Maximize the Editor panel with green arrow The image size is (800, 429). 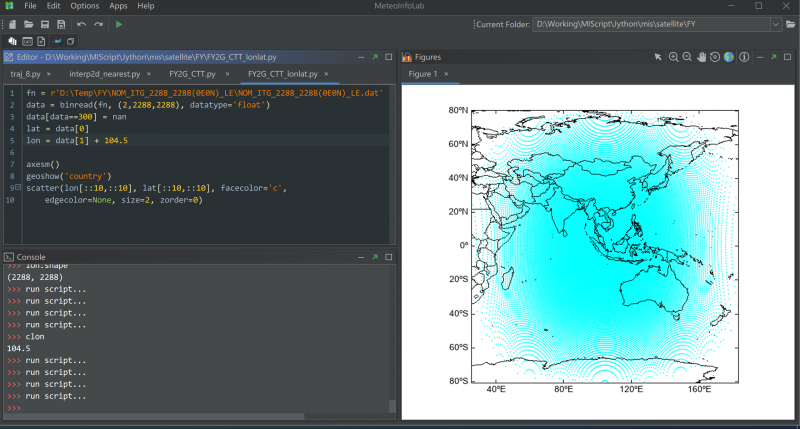(x=374, y=57)
